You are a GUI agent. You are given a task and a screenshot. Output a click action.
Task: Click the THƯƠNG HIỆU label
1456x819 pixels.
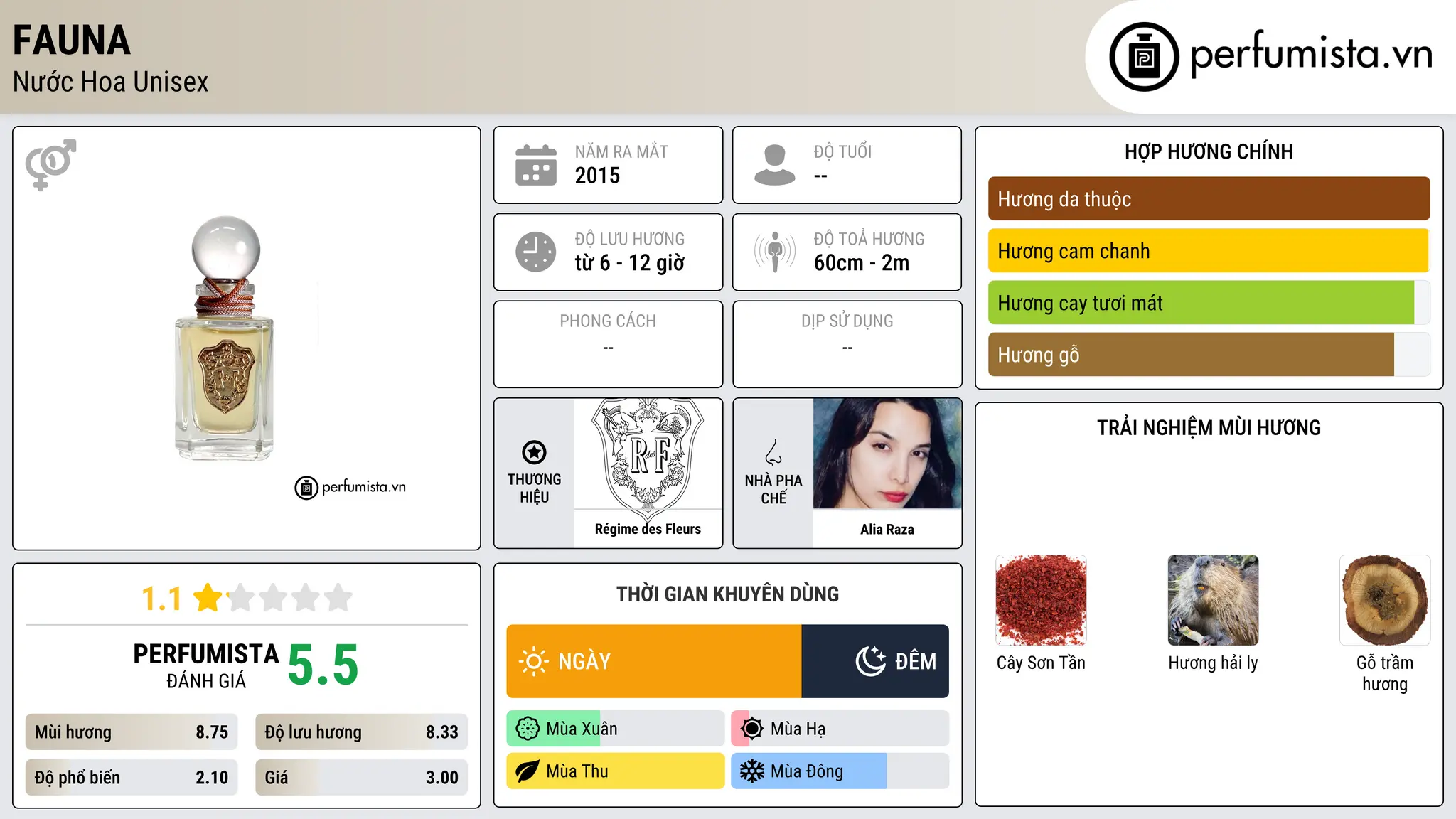[x=534, y=488]
